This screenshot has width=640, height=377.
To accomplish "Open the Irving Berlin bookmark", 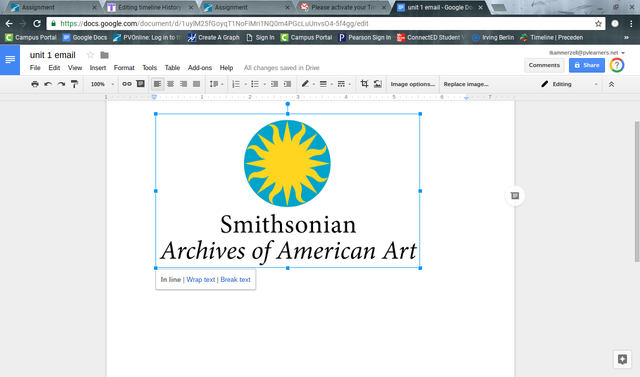I will click(493, 38).
